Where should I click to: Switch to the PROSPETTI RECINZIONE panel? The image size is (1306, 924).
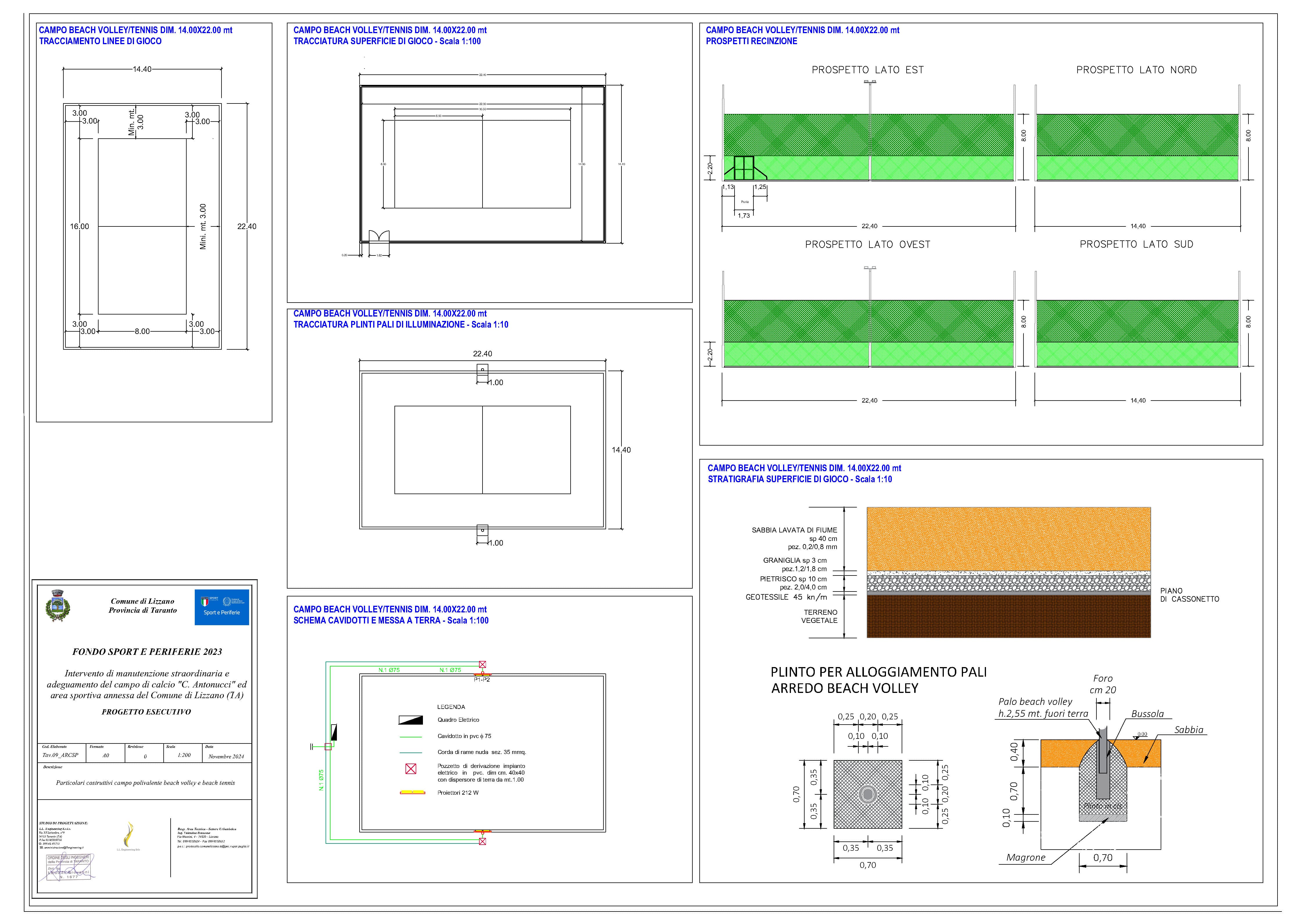(x=751, y=41)
